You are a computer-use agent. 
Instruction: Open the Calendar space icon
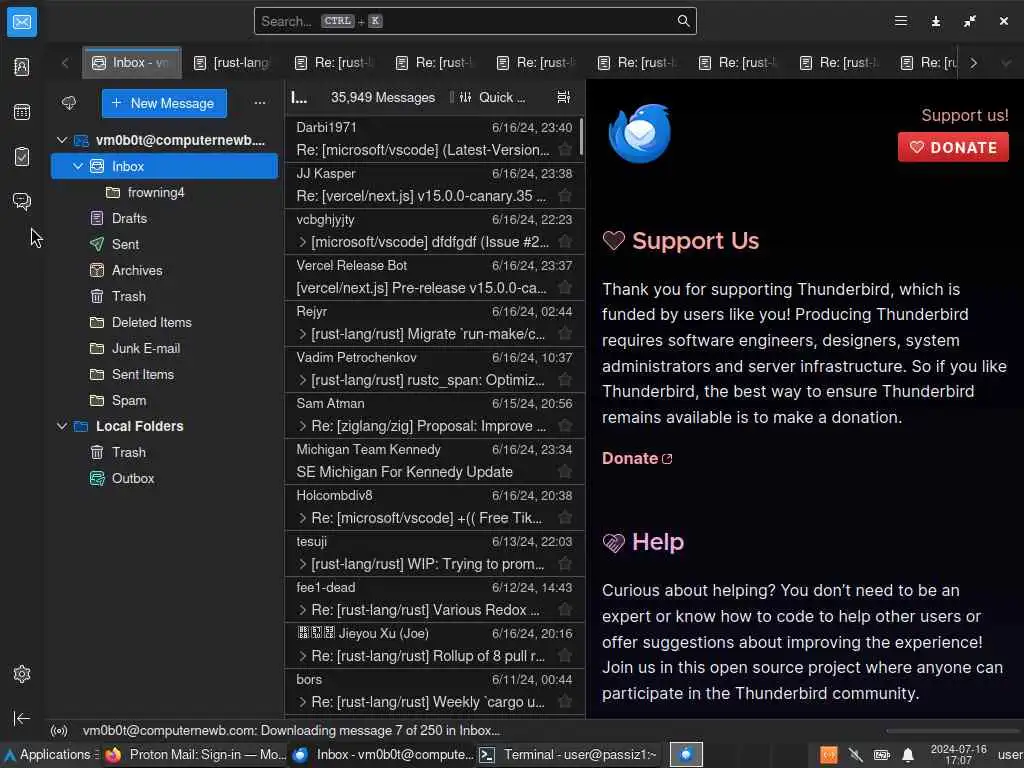click(22, 112)
